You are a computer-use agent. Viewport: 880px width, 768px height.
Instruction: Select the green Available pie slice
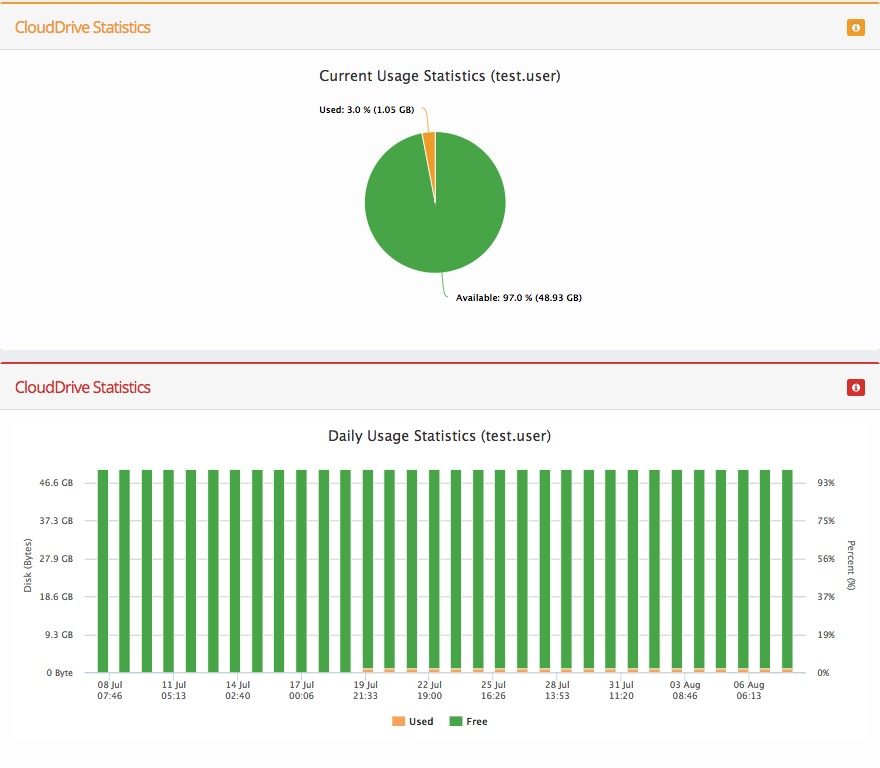coord(435,220)
